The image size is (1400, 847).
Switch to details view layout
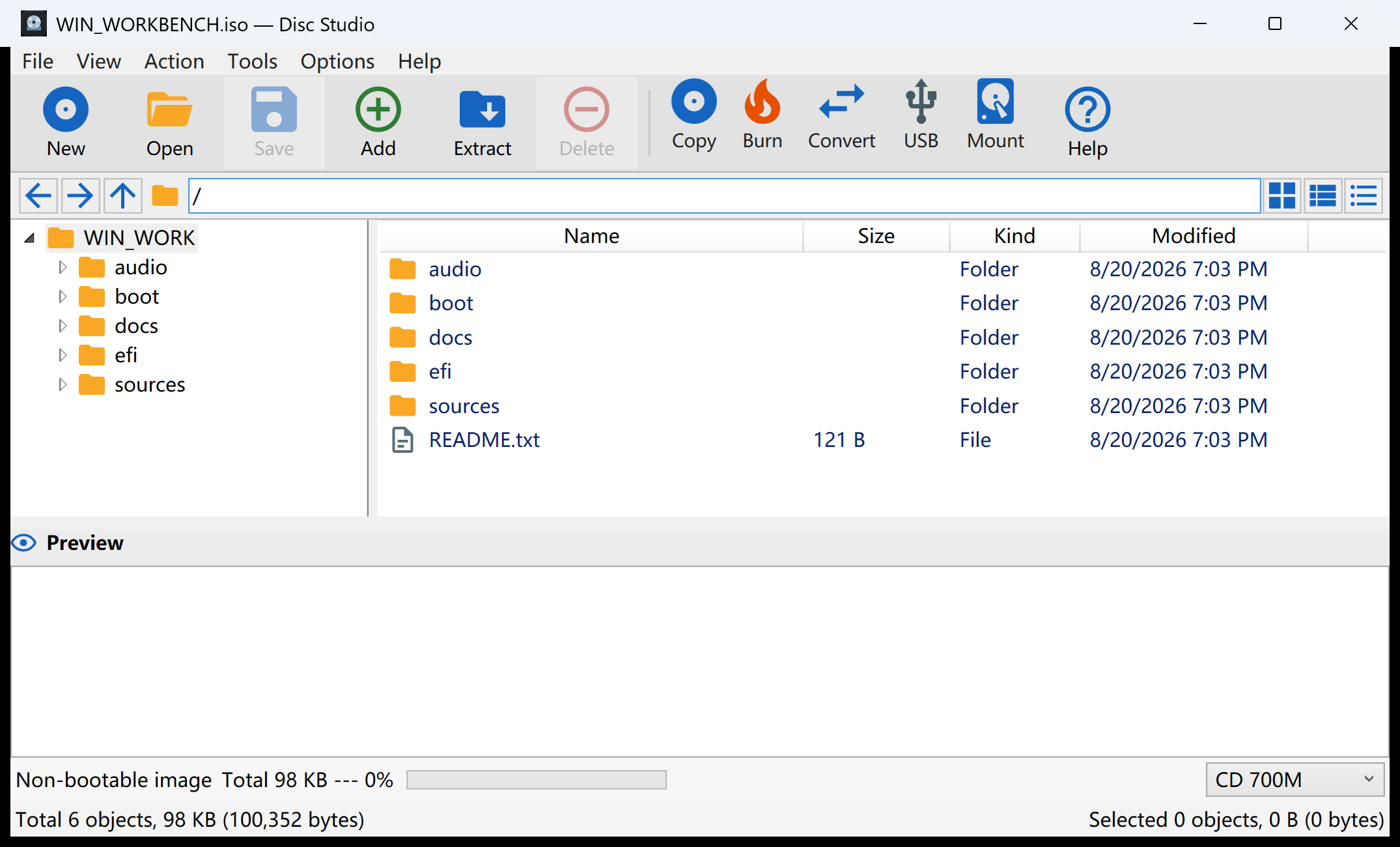(x=1323, y=195)
